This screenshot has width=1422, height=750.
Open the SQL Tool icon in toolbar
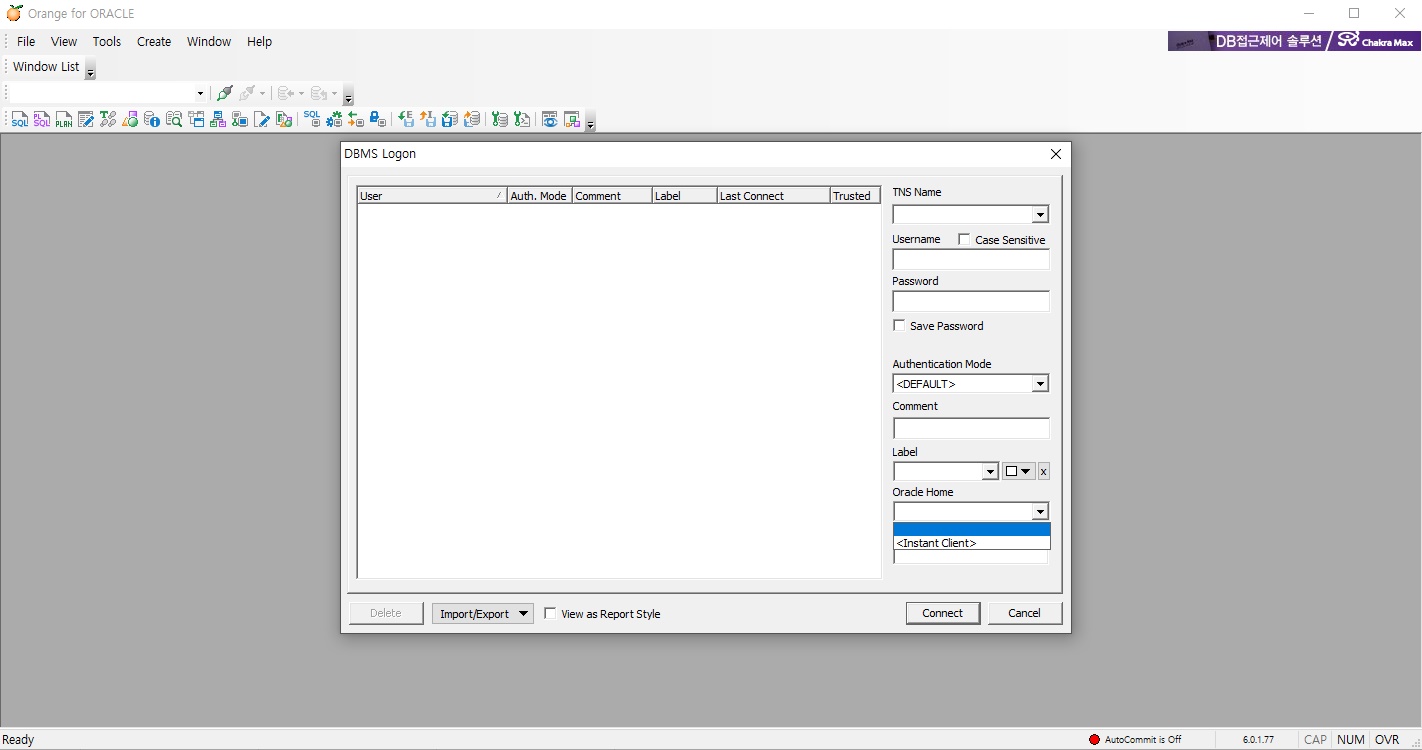[20, 120]
